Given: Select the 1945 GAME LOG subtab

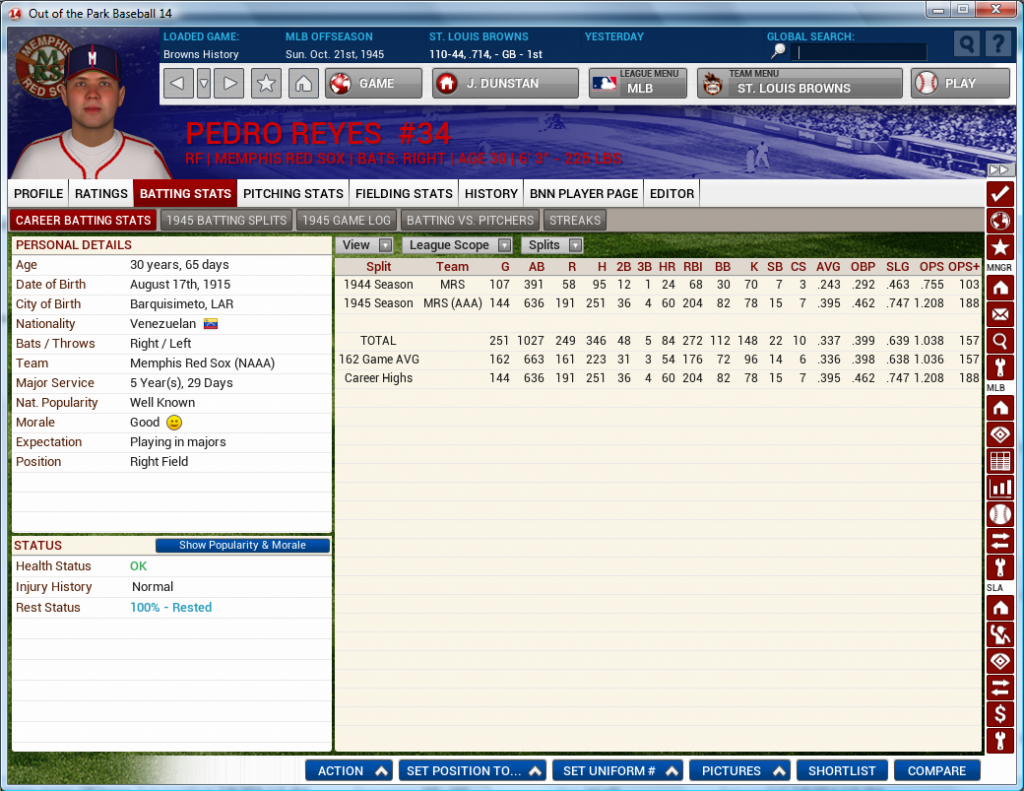Looking at the screenshot, I should click(x=346, y=221).
